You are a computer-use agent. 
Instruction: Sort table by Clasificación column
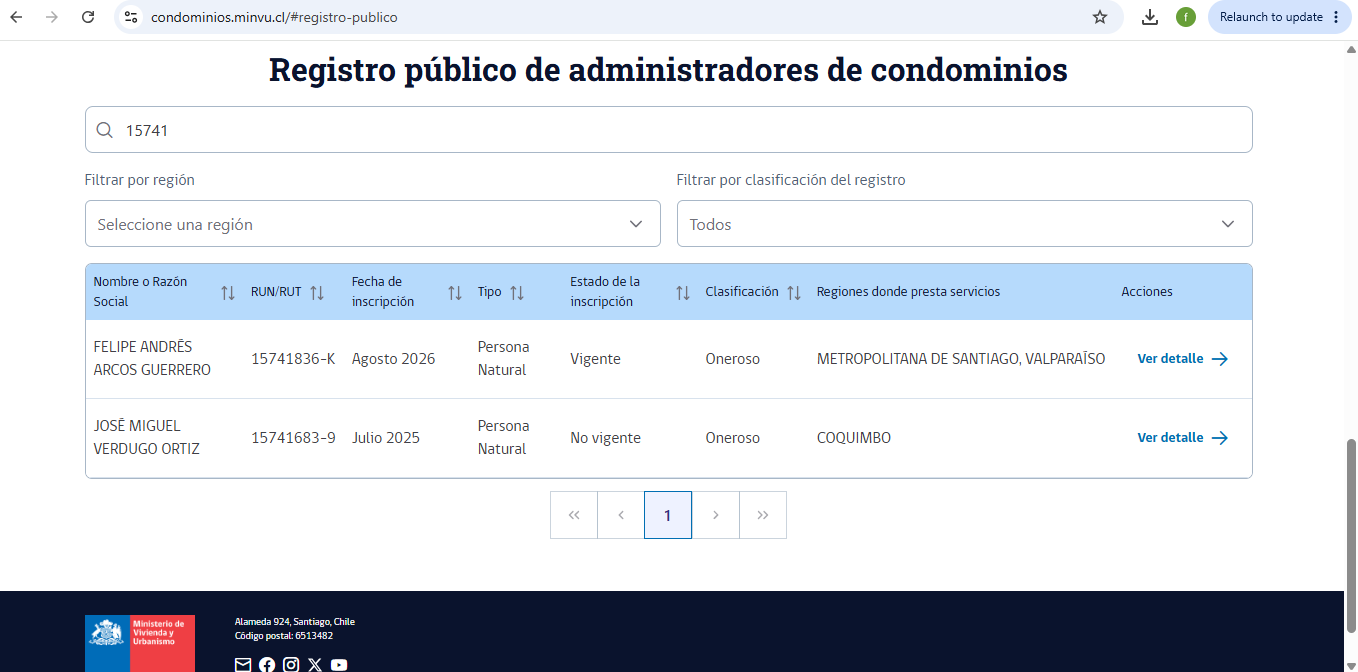point(794,293)
